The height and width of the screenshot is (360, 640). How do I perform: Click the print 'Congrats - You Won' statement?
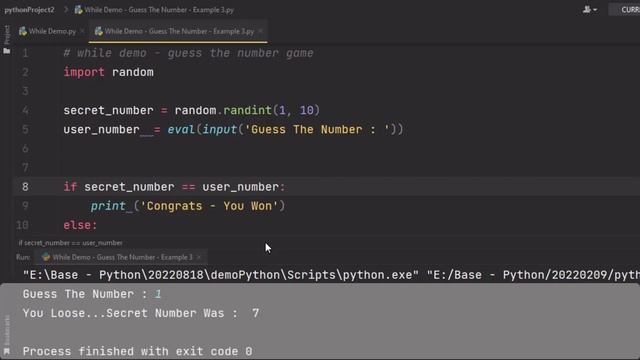click(188, 206)
